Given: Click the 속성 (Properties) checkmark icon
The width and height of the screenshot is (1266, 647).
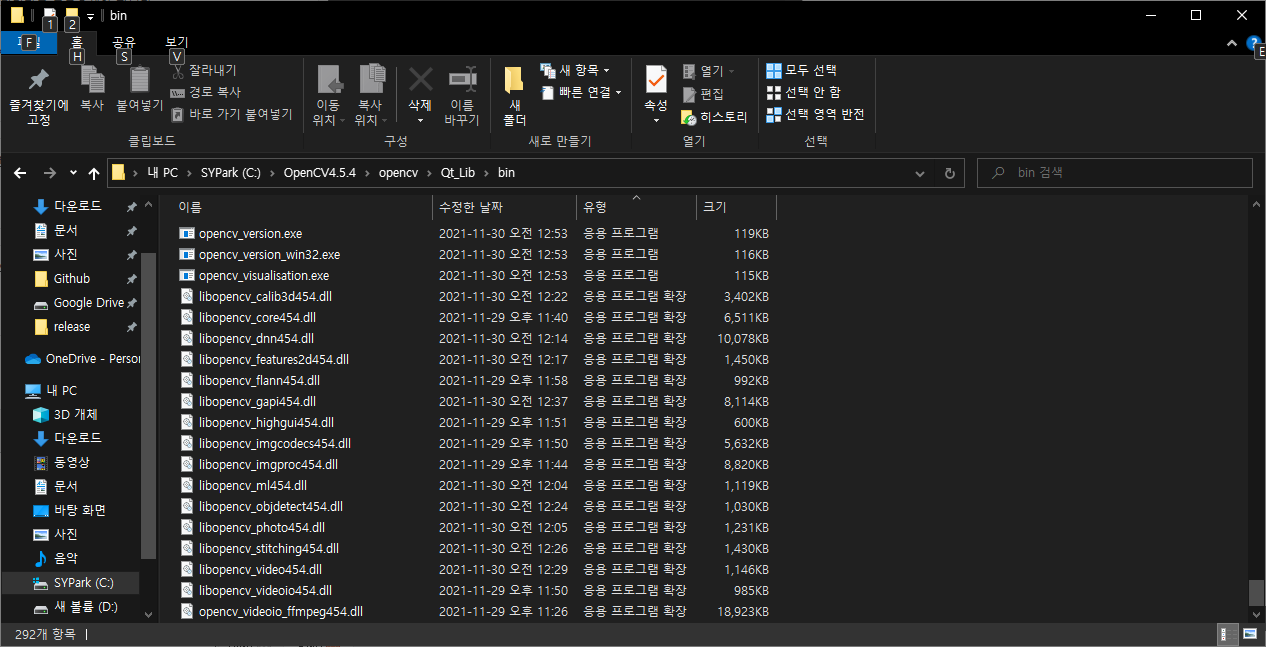Looking at the screenshot, I should tap(656, 80).
